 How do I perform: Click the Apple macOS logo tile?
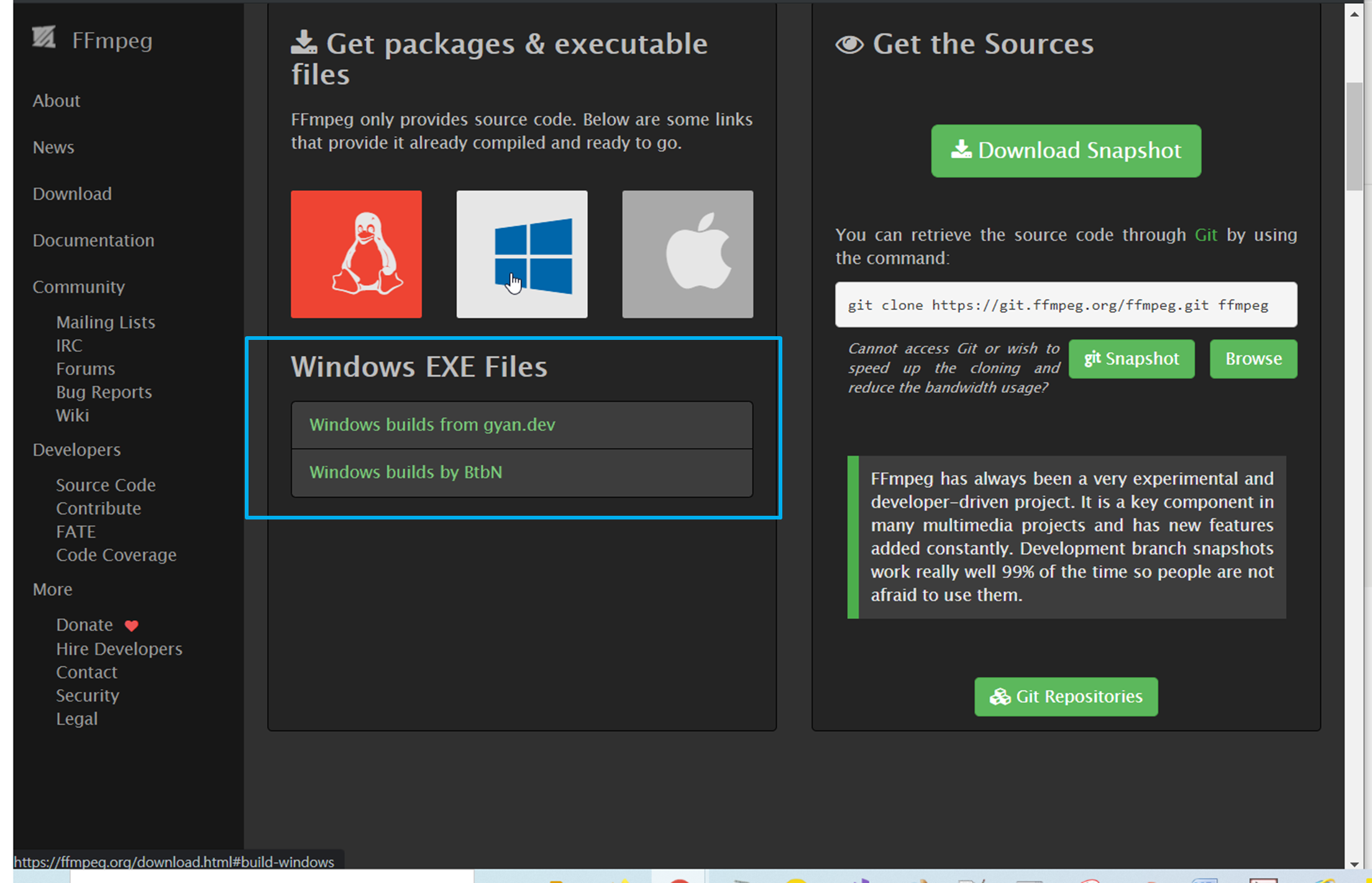(x=687, y=254)
